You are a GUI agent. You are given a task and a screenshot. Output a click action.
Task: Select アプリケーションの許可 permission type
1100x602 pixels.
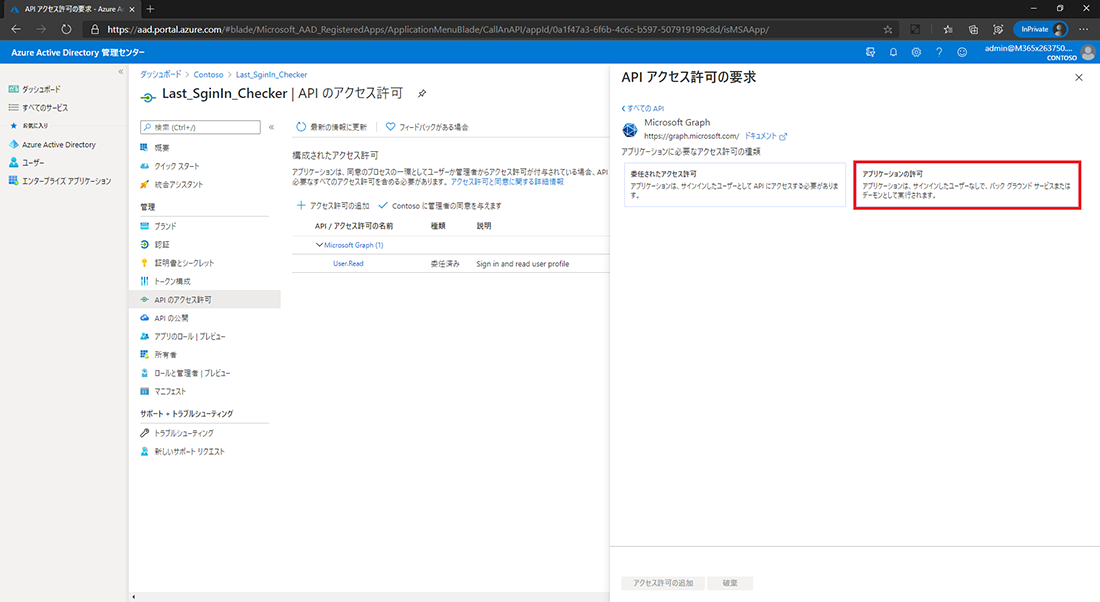(x=967, y=184)
